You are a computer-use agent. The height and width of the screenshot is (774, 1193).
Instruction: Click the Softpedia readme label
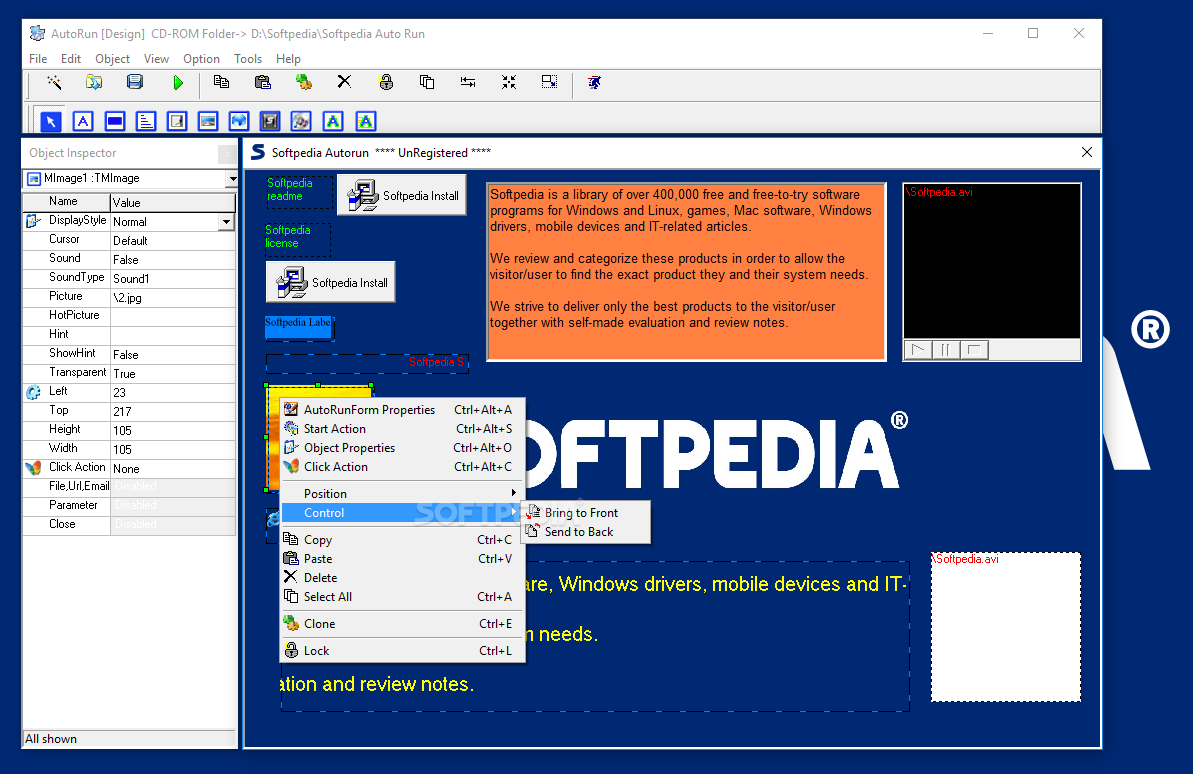point(298,190)
